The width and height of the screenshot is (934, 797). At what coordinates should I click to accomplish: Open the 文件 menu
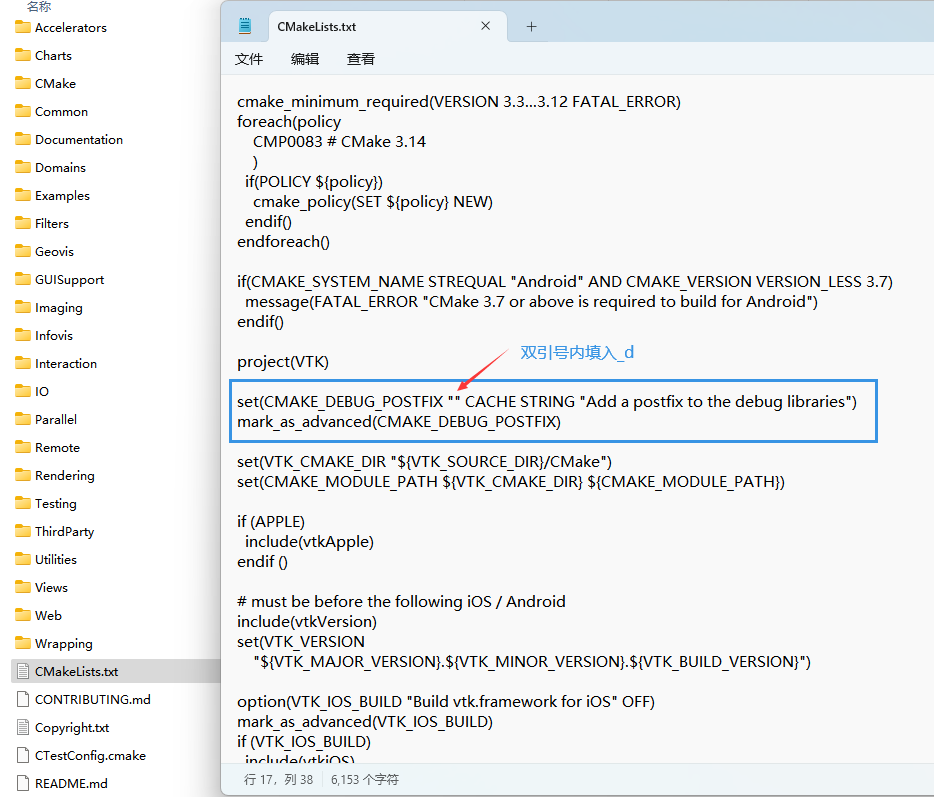[249, 59]
